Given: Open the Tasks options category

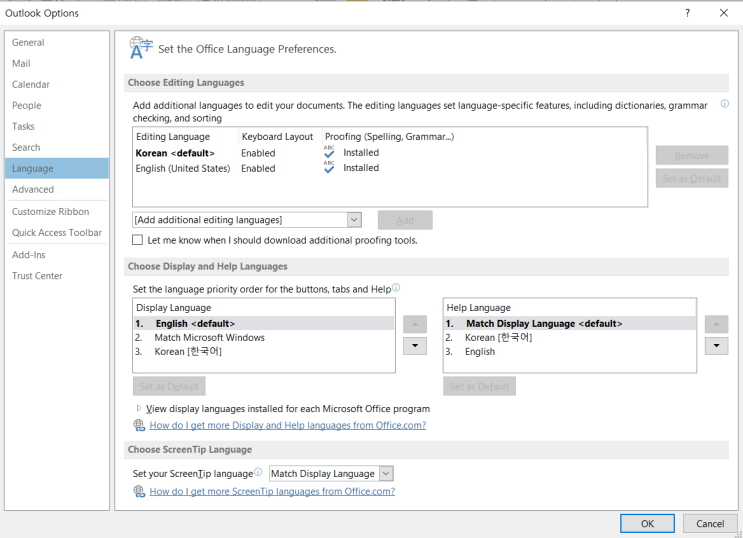Looking at the screenshot, I should click(x=57, y=127).
